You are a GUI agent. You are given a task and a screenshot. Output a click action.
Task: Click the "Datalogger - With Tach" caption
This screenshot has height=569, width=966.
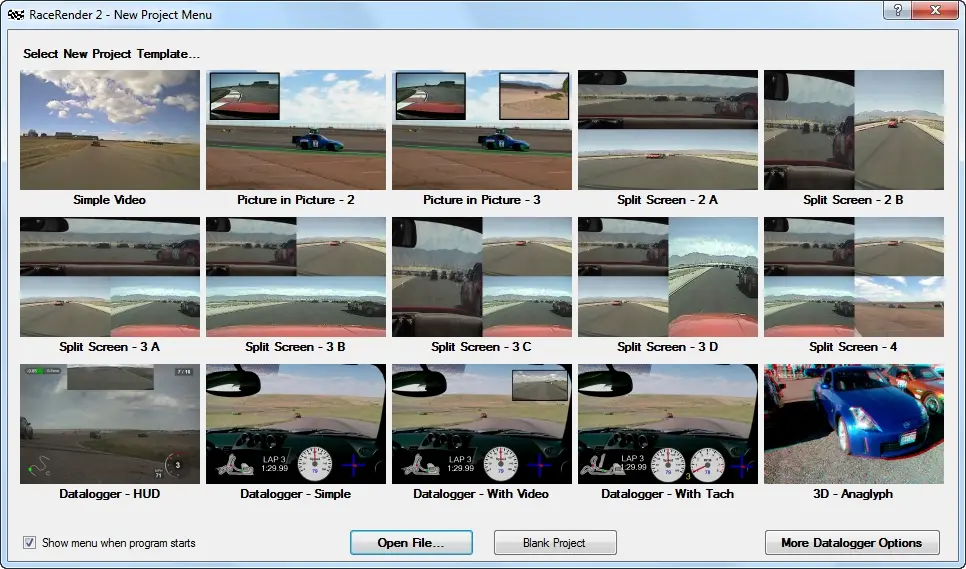pyautogui.click(x=668, y=494)
